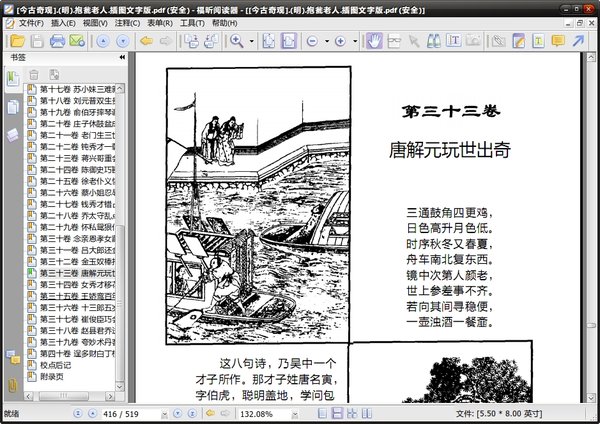The height and width of the screenshot is (424, 600).
Task: Open the 文件(F) menu
Action: tap(31, 23)
